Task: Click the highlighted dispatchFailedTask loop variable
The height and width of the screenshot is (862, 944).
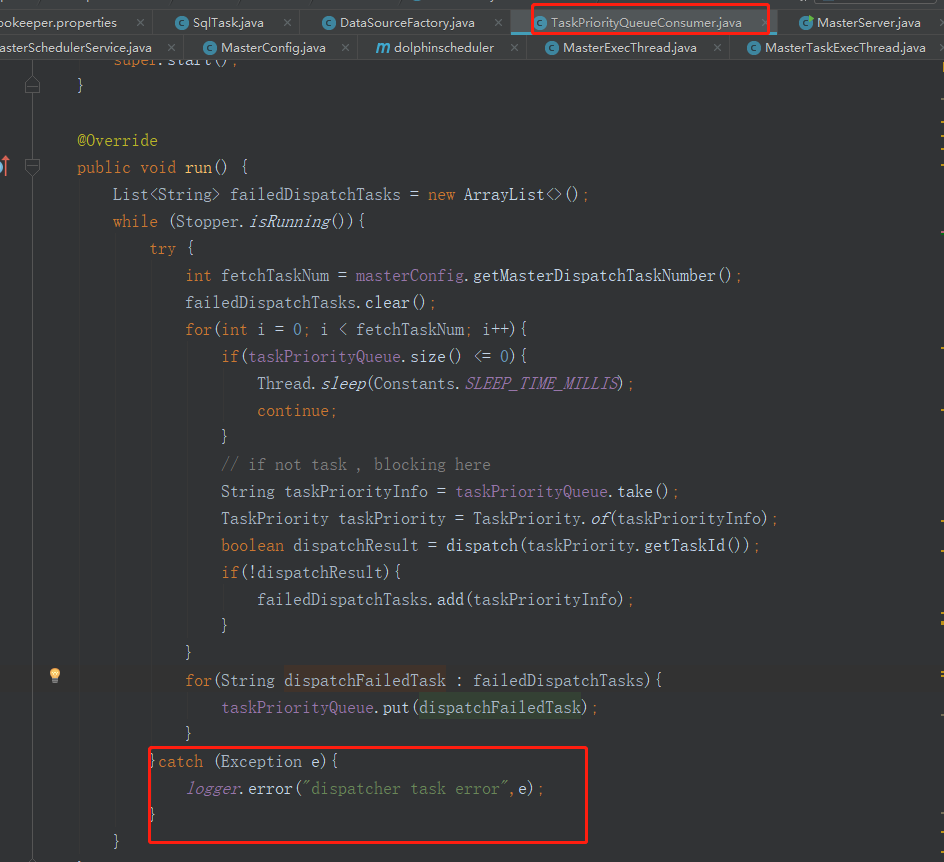Action: coord(365,680)
